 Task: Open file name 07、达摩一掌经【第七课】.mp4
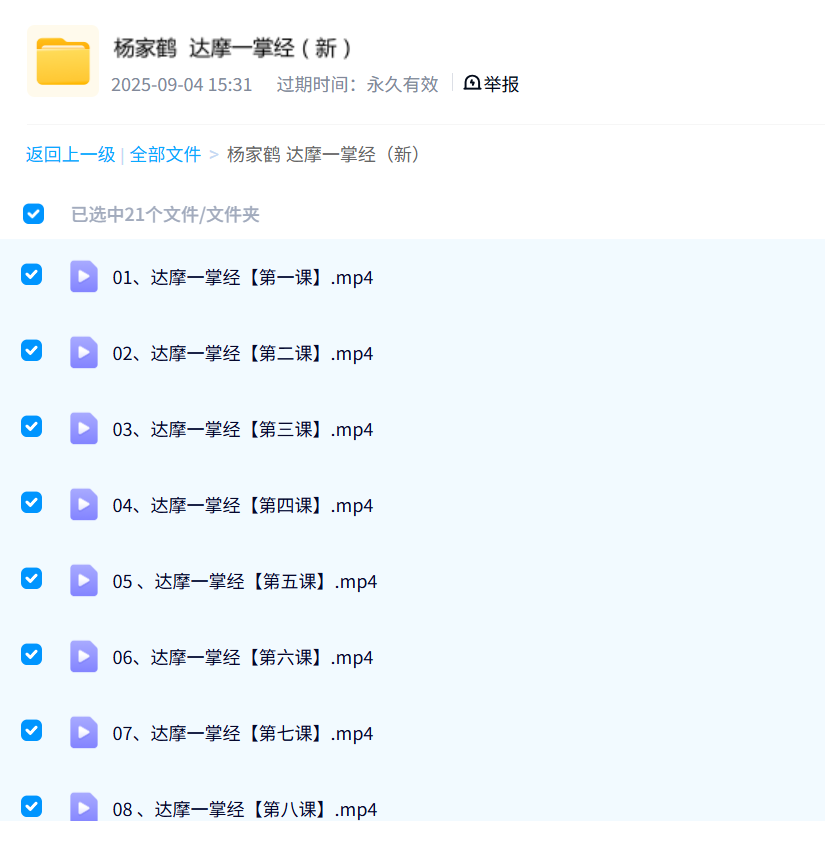click(243, 734)
